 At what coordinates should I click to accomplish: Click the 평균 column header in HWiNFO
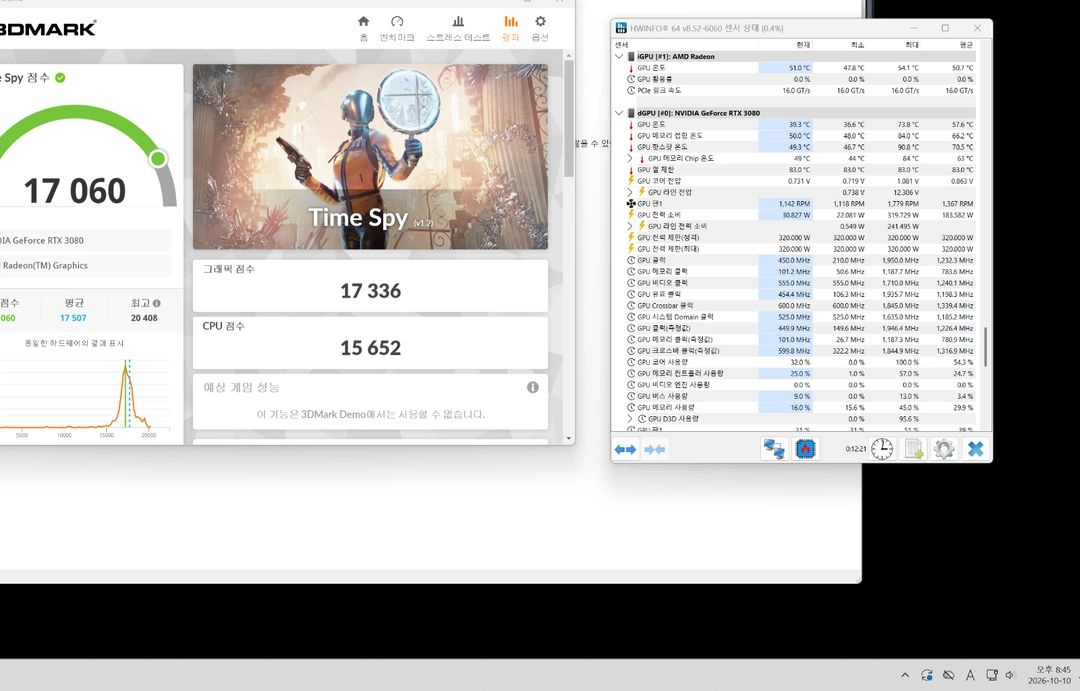(x=966, y=45)
